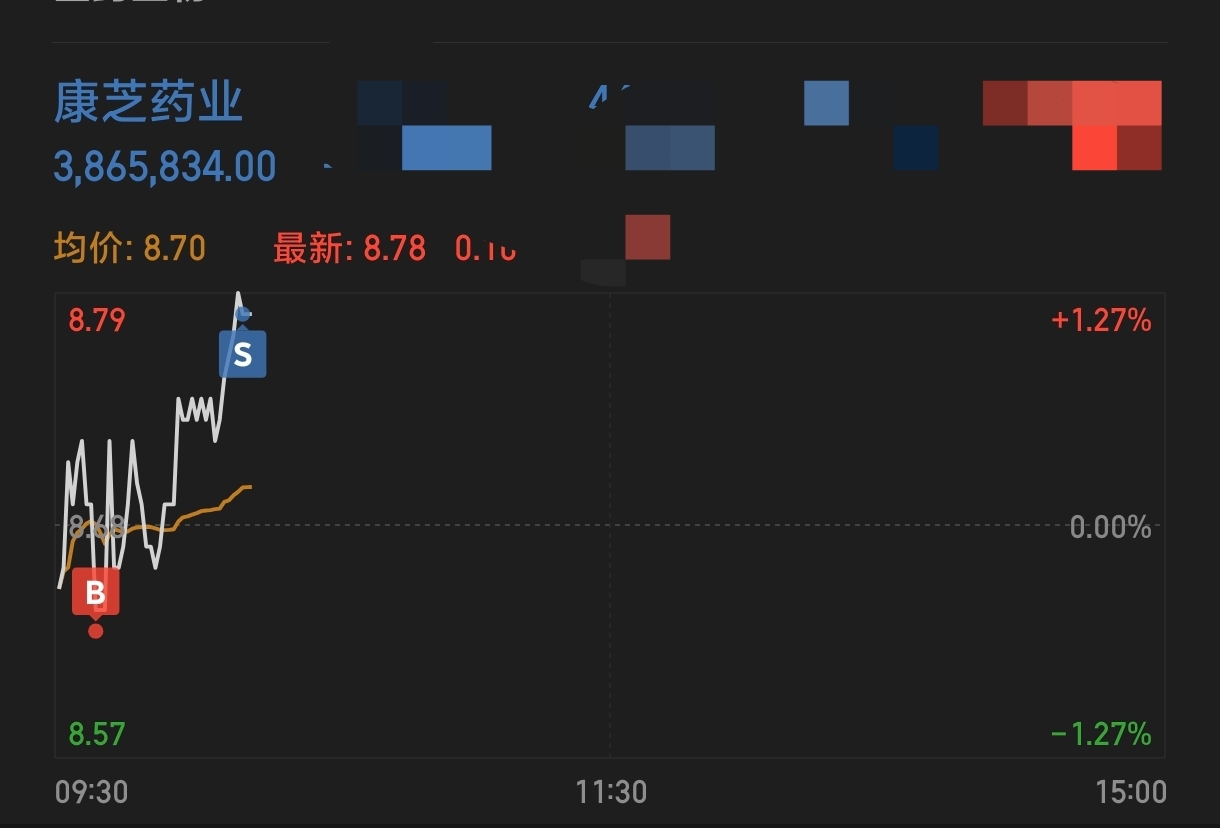Click the red B buy marker
Viewport: 1220px width, 828px height.
point(95,592)
